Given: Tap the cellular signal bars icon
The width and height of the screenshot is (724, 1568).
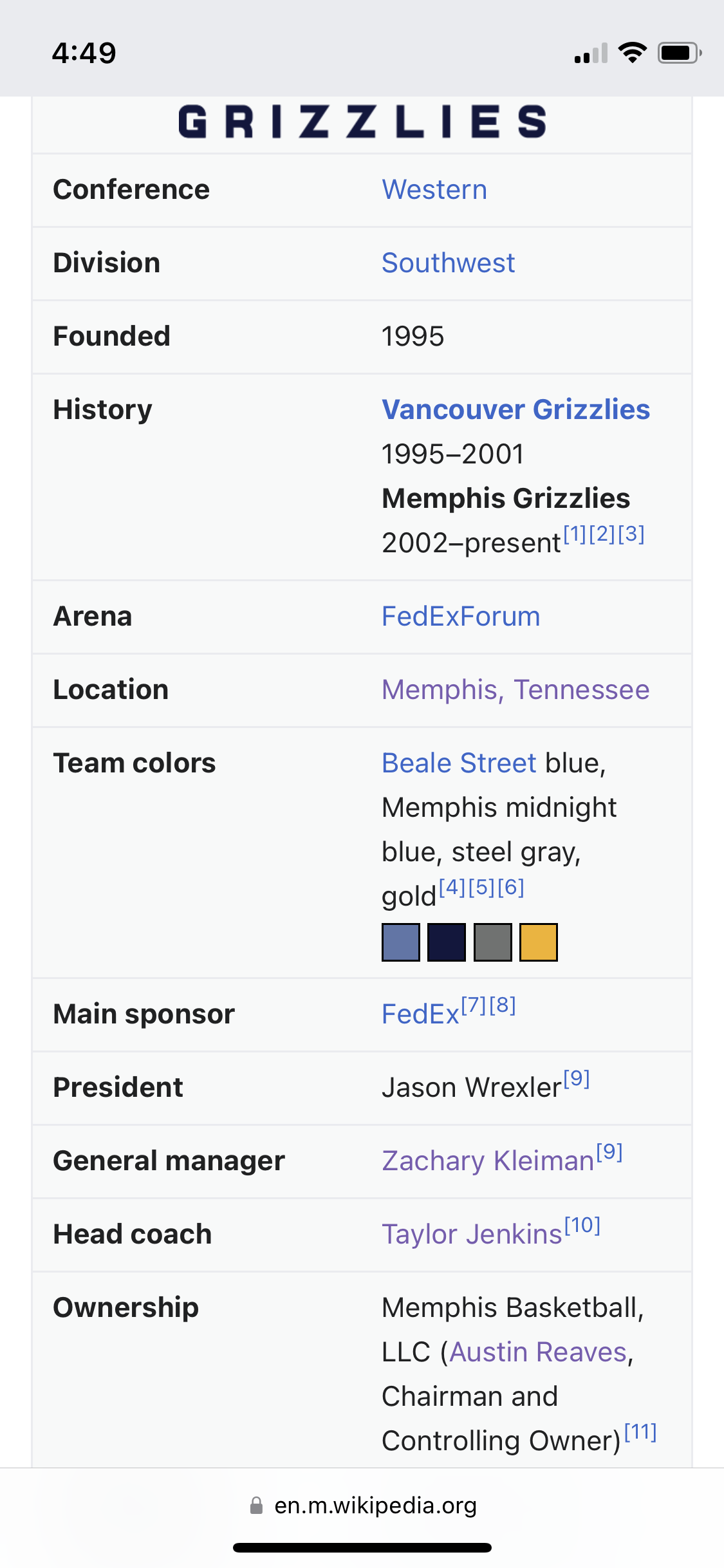Looking at the screenshot, I should click(x=591, y=53).
